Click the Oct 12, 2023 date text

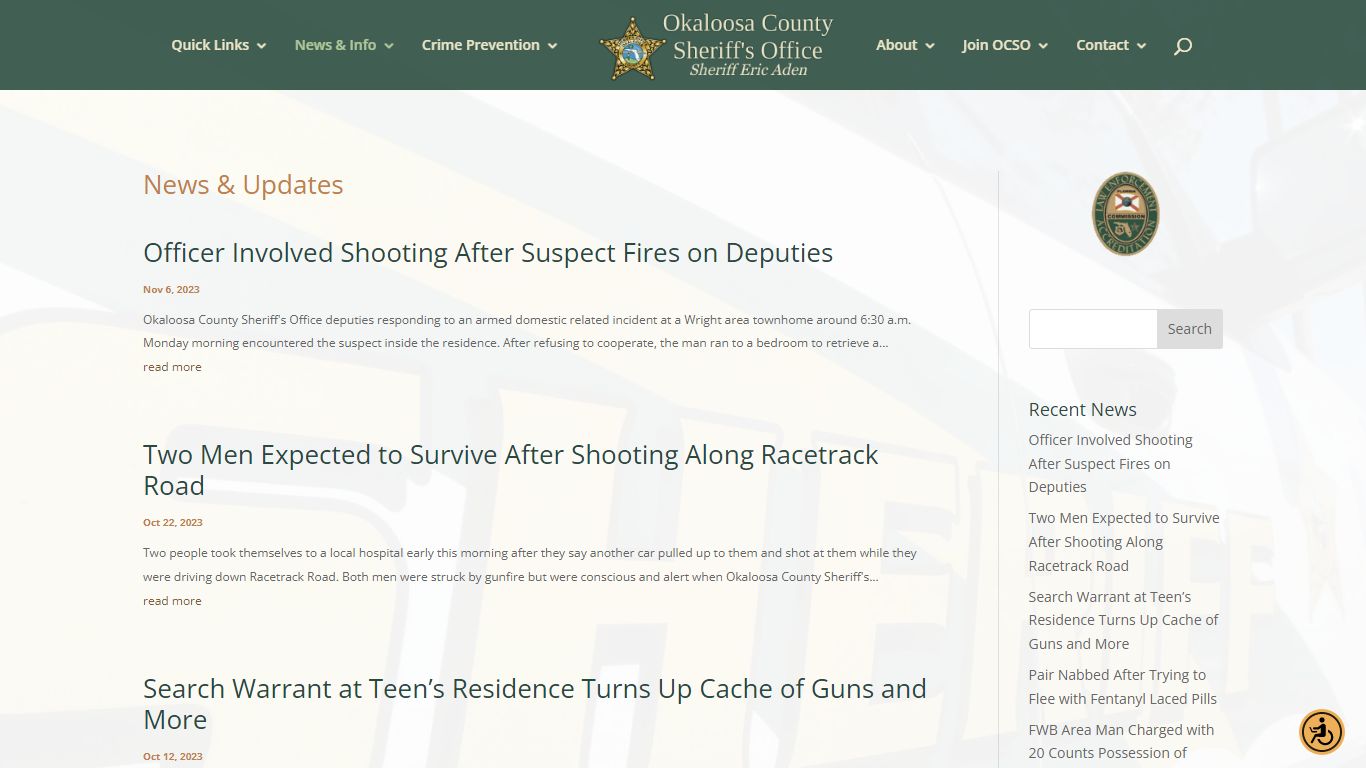click(173, 756)
